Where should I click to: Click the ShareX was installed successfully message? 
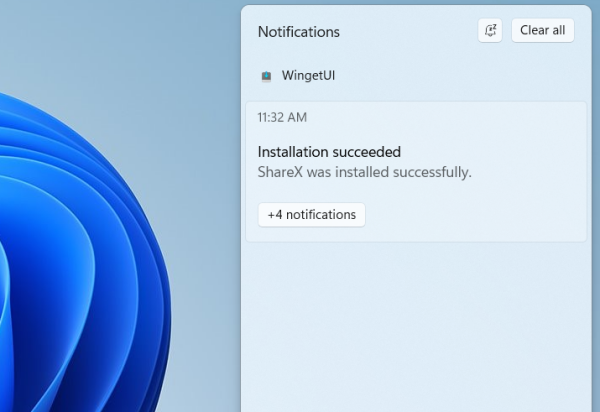[364, 172]
